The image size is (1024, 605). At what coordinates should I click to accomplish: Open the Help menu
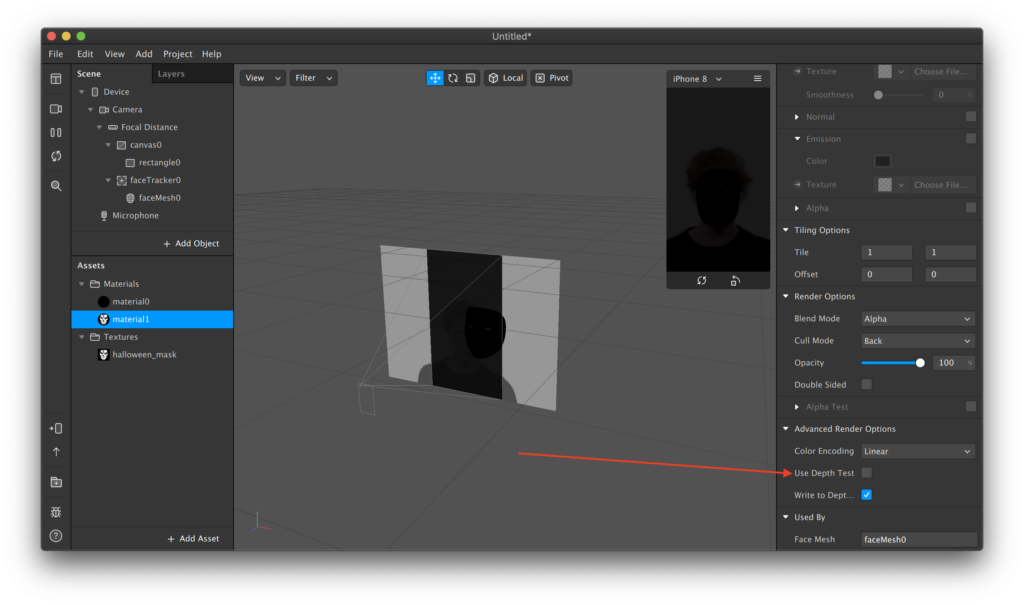[x=212, y=54]
